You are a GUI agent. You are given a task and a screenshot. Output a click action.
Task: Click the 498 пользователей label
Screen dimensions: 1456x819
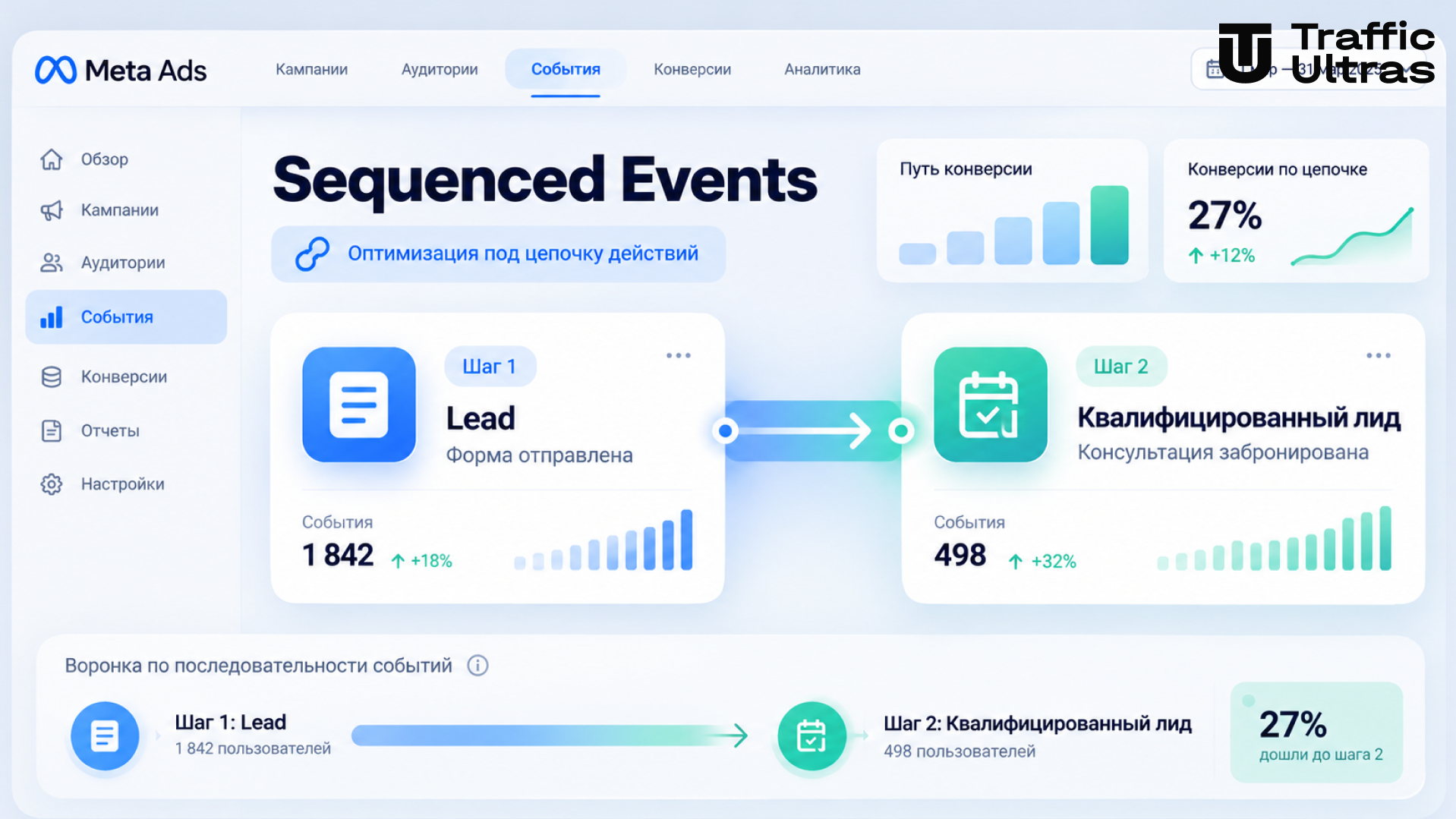960,751
